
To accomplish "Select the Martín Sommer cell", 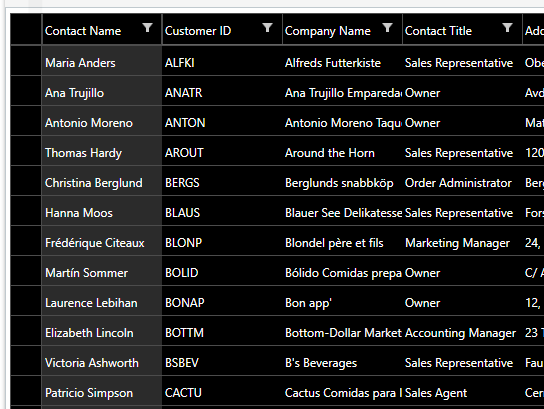I will [102, 271].
